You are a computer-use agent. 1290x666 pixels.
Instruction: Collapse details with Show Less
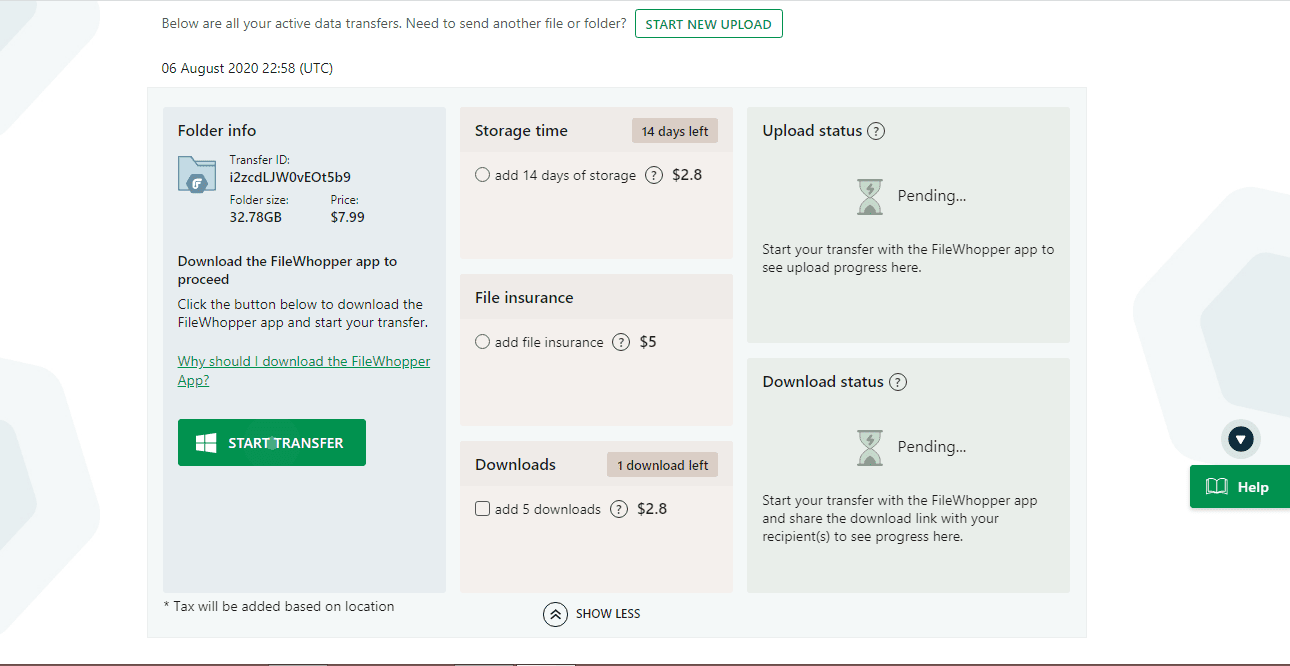592,614
